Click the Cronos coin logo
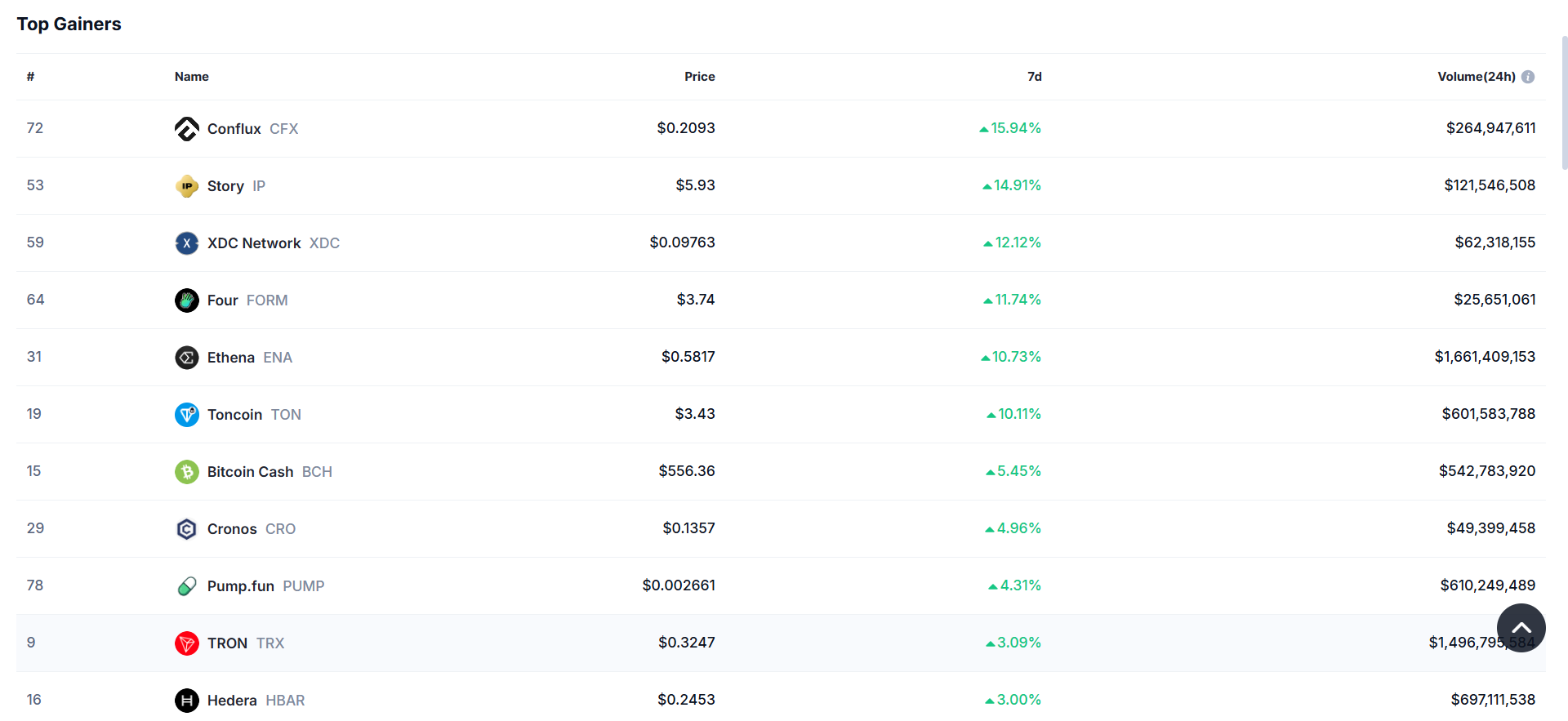The width and height of the screenshot is (1568, 721). point(186,529)
